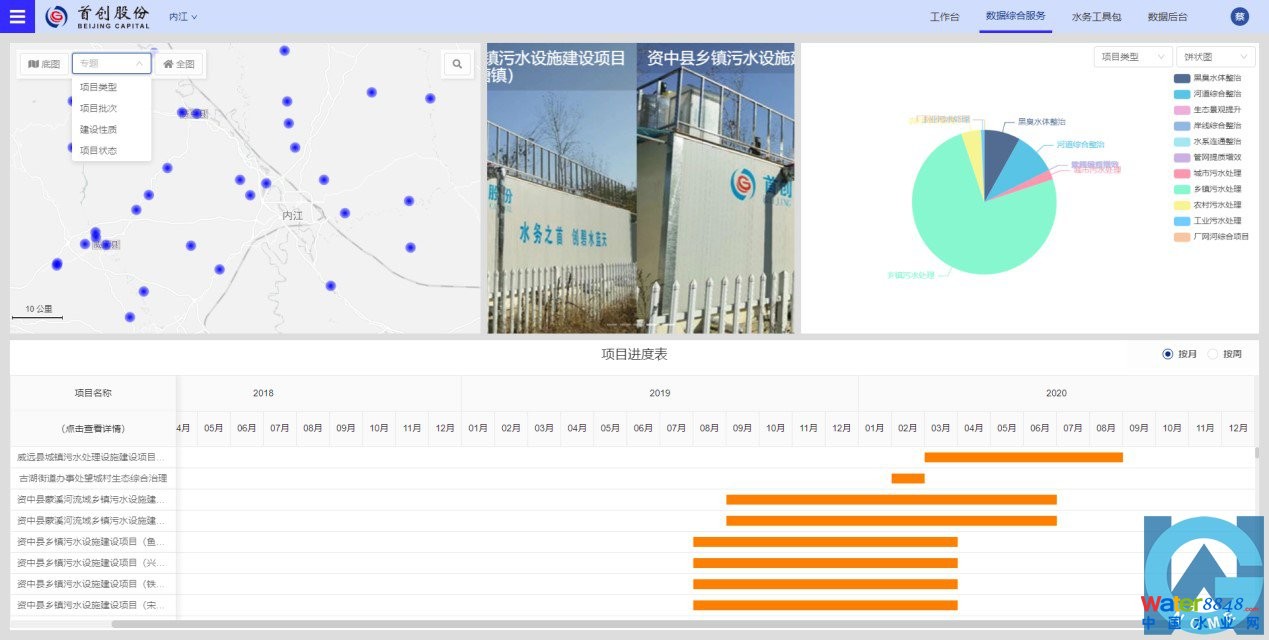
Task: Click the map search magnifier icon
Action: (457, 64)
